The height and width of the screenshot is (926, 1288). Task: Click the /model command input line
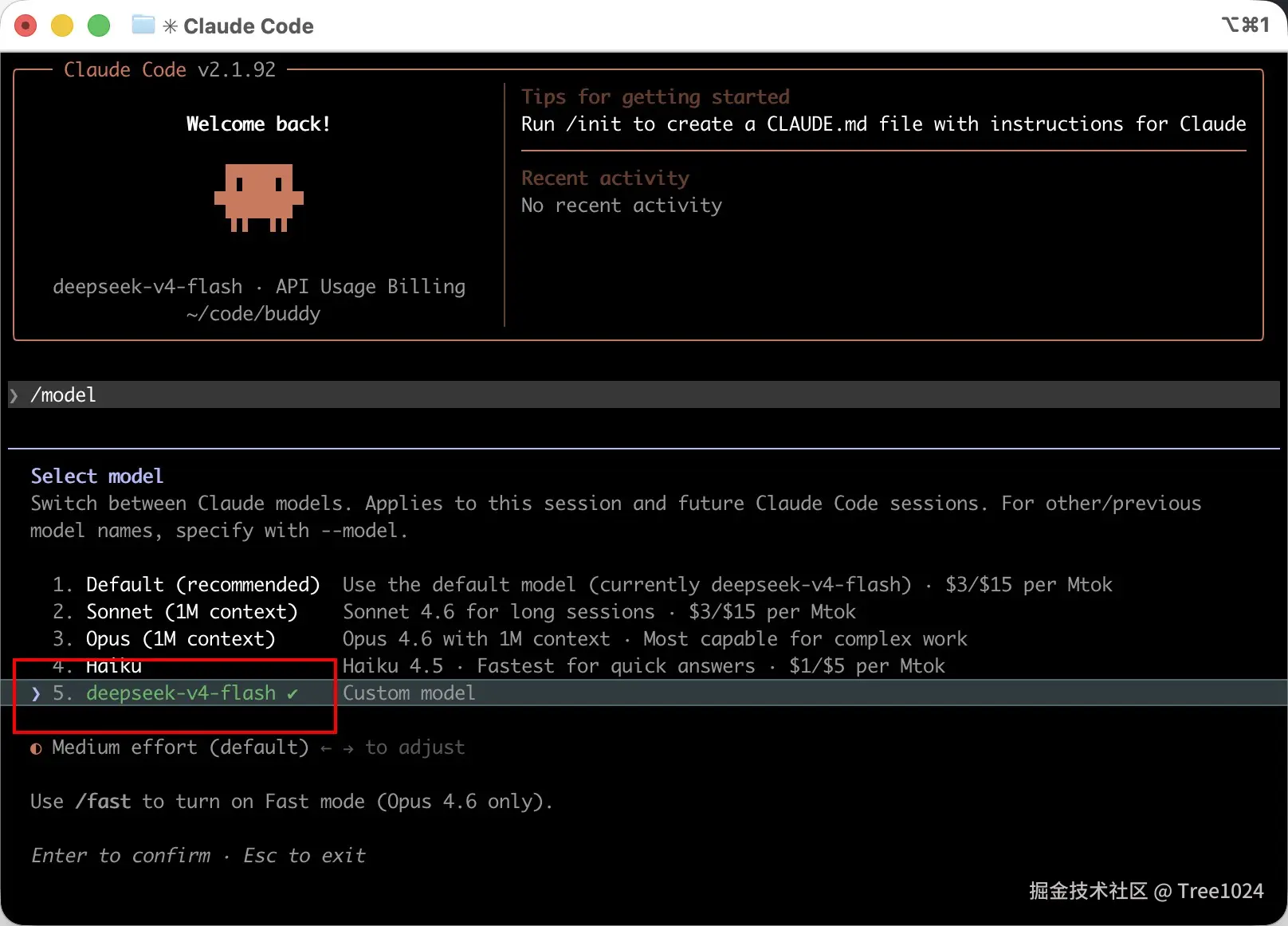(x=644, y=394)
